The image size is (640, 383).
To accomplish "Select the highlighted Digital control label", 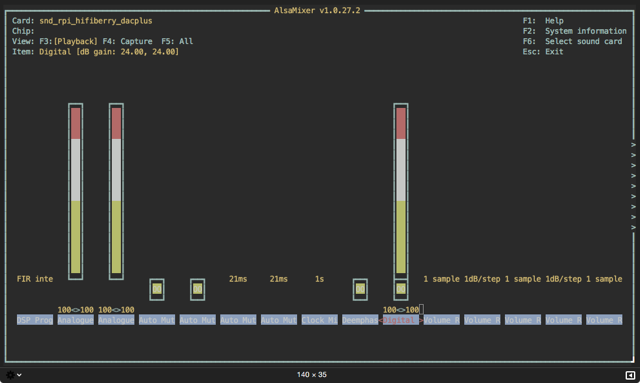I will click(401, 320).
